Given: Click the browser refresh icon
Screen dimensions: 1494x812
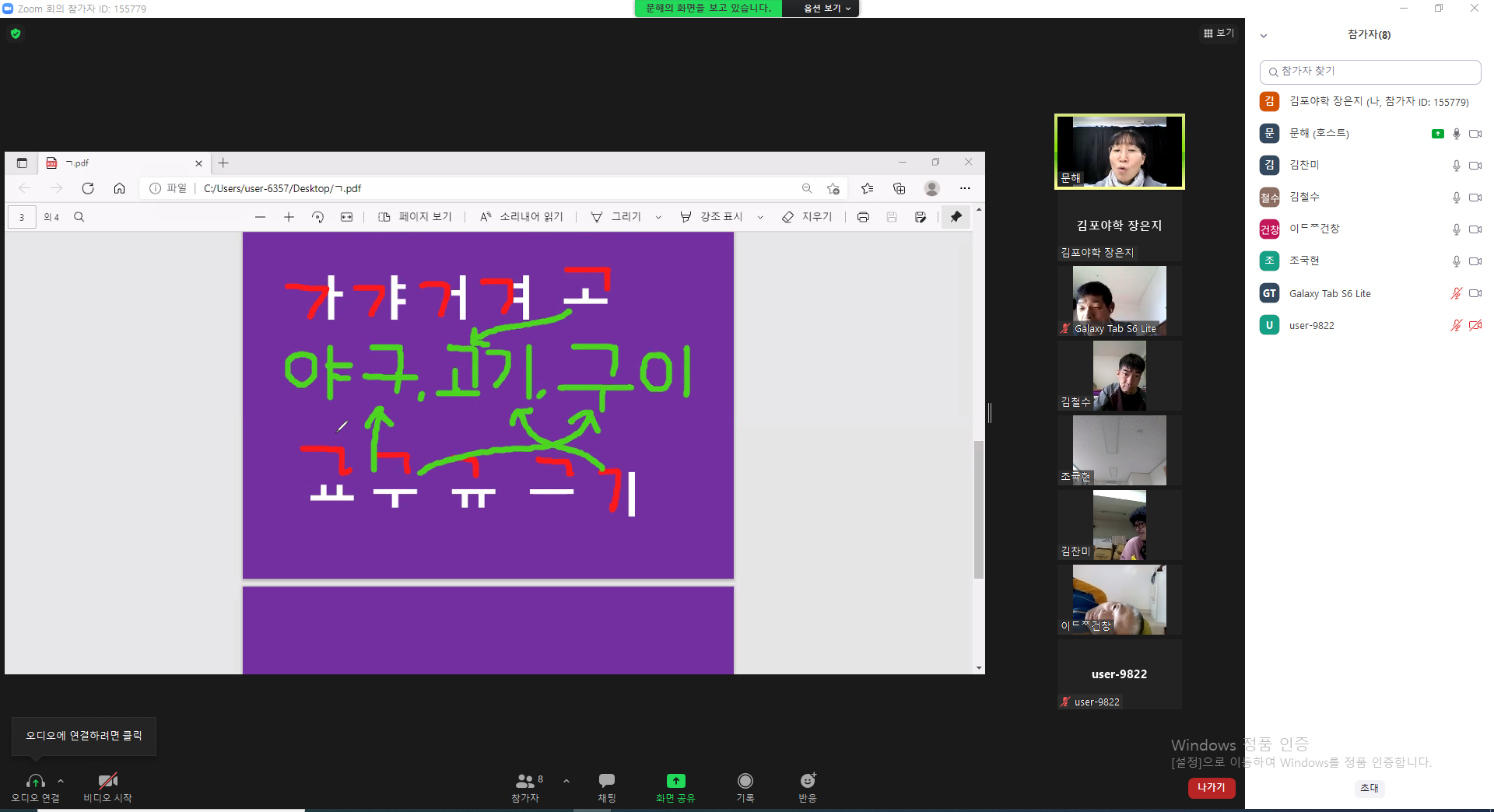Looking at the screenshot, I should click(x=88, y=188).
